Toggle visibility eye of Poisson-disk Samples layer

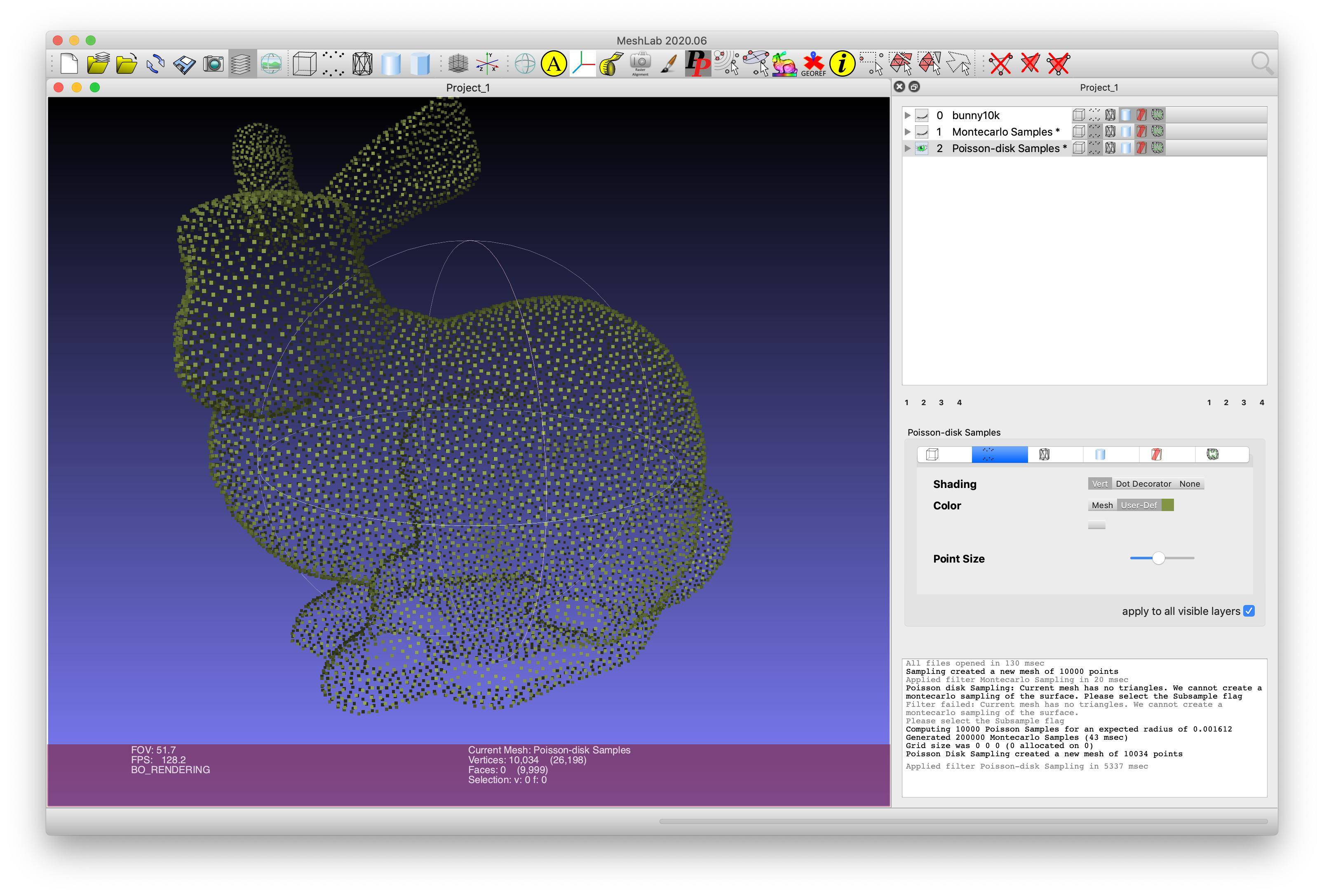[x=921, y=148]
